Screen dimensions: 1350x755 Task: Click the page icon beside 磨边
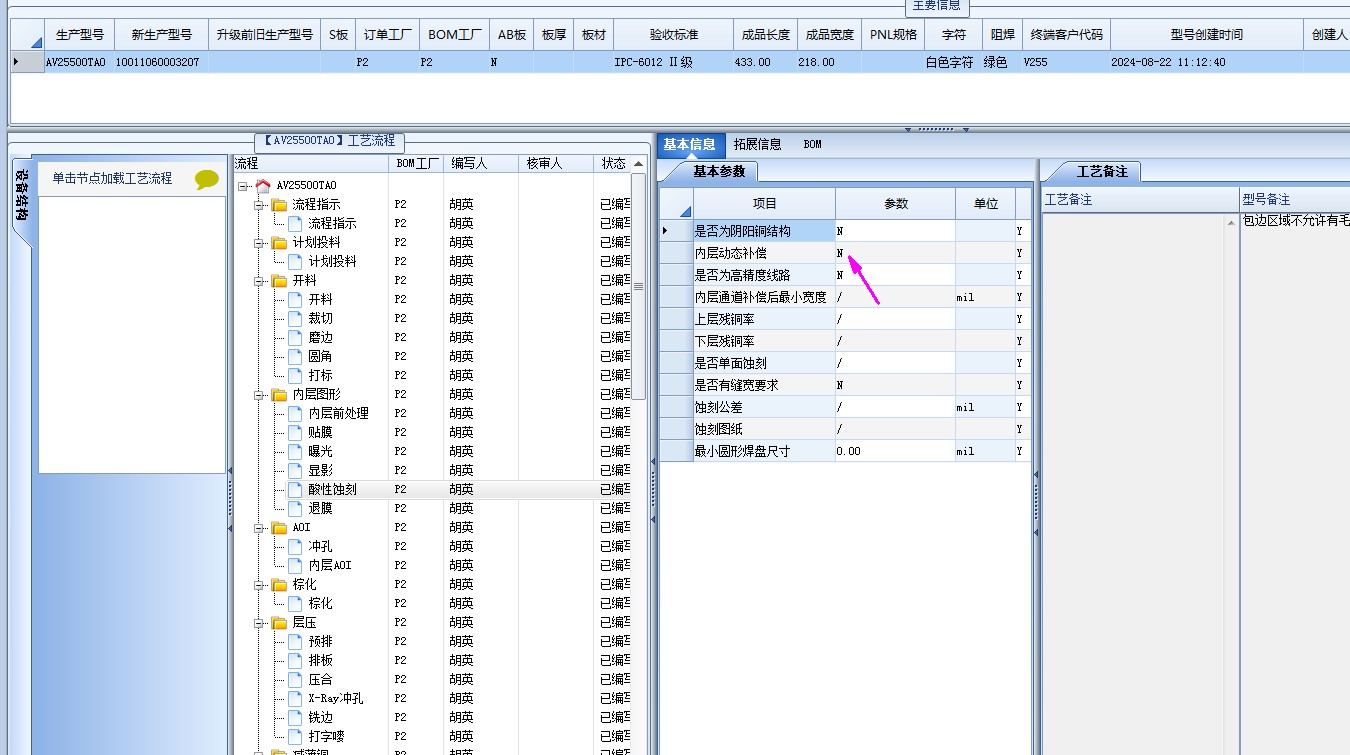295,337
